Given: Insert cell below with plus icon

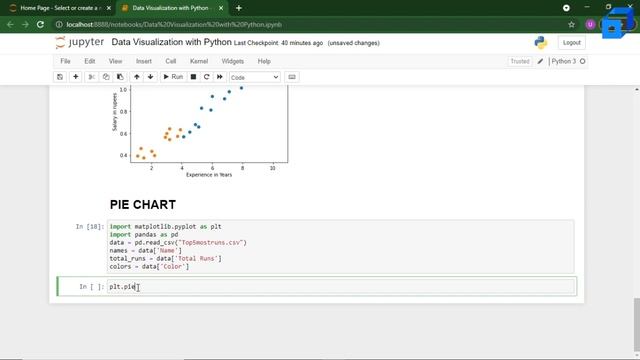Looking at the screenshot, I should tap(76, 77).
